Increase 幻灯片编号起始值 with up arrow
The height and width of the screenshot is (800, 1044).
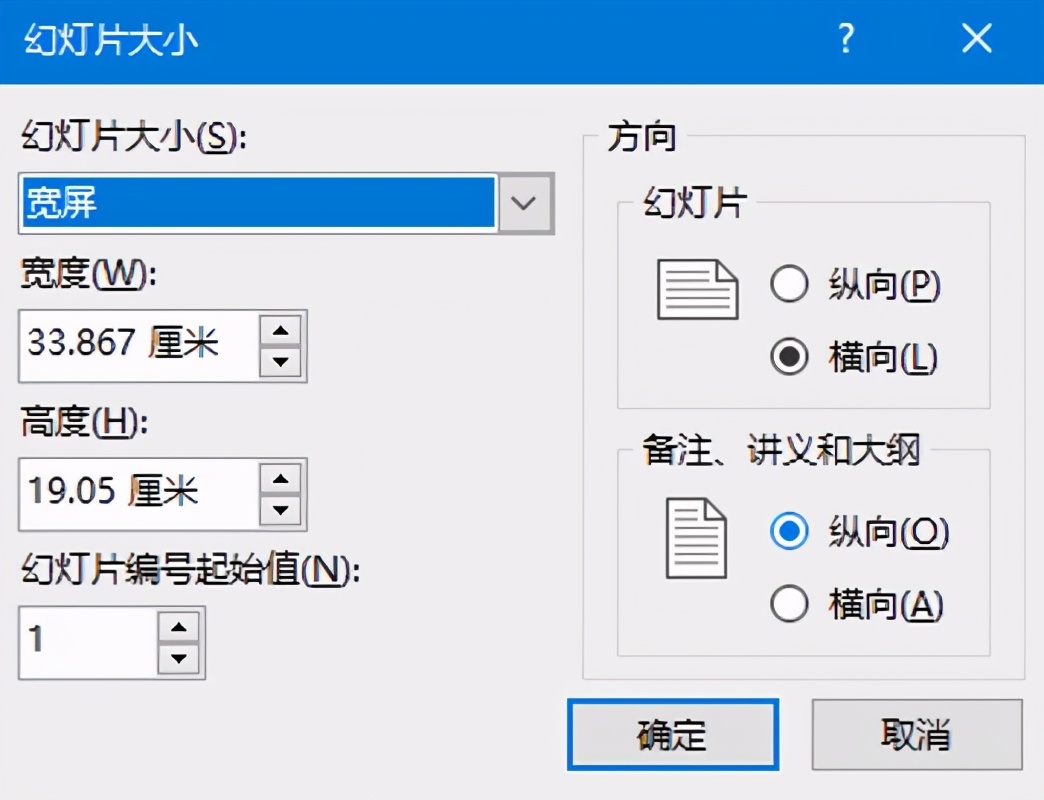tap(180, 628)
